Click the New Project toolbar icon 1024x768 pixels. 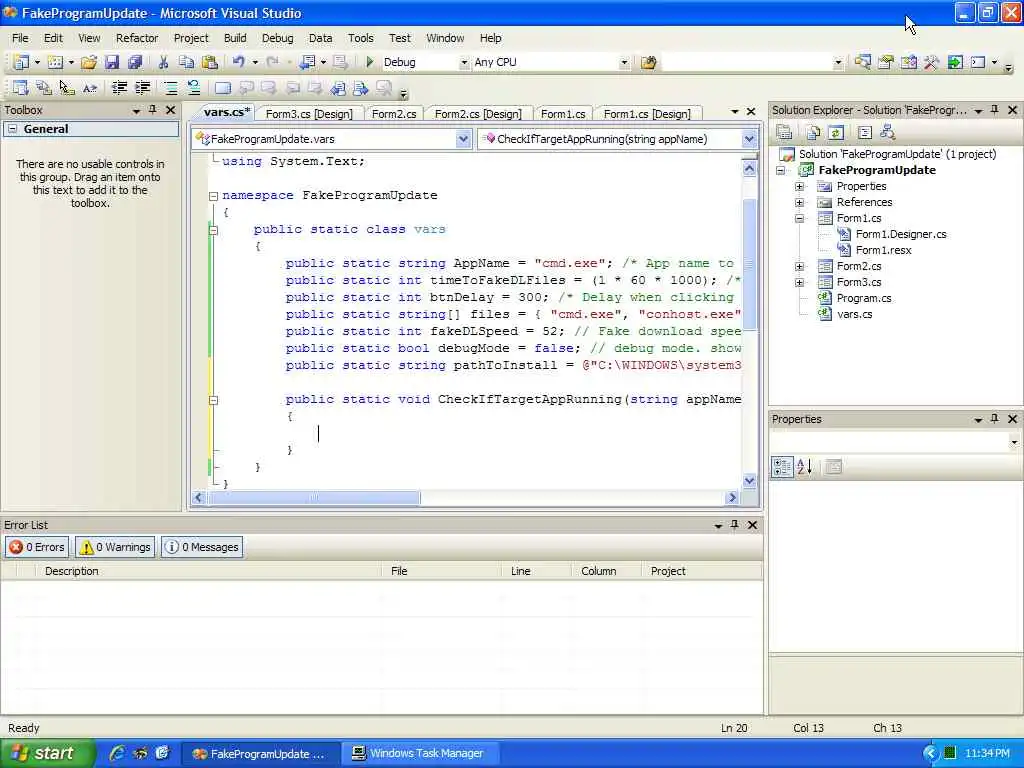[x=22, y=62]
